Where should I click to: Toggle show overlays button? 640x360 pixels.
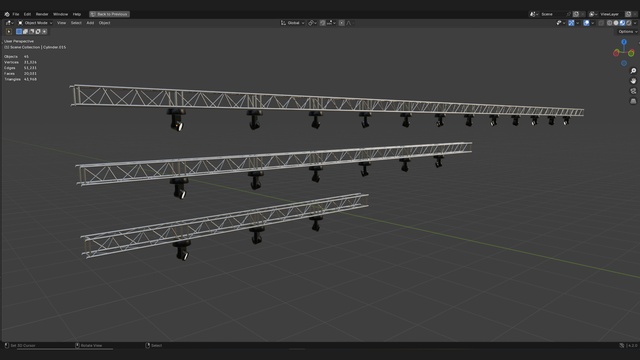[587, 23]
